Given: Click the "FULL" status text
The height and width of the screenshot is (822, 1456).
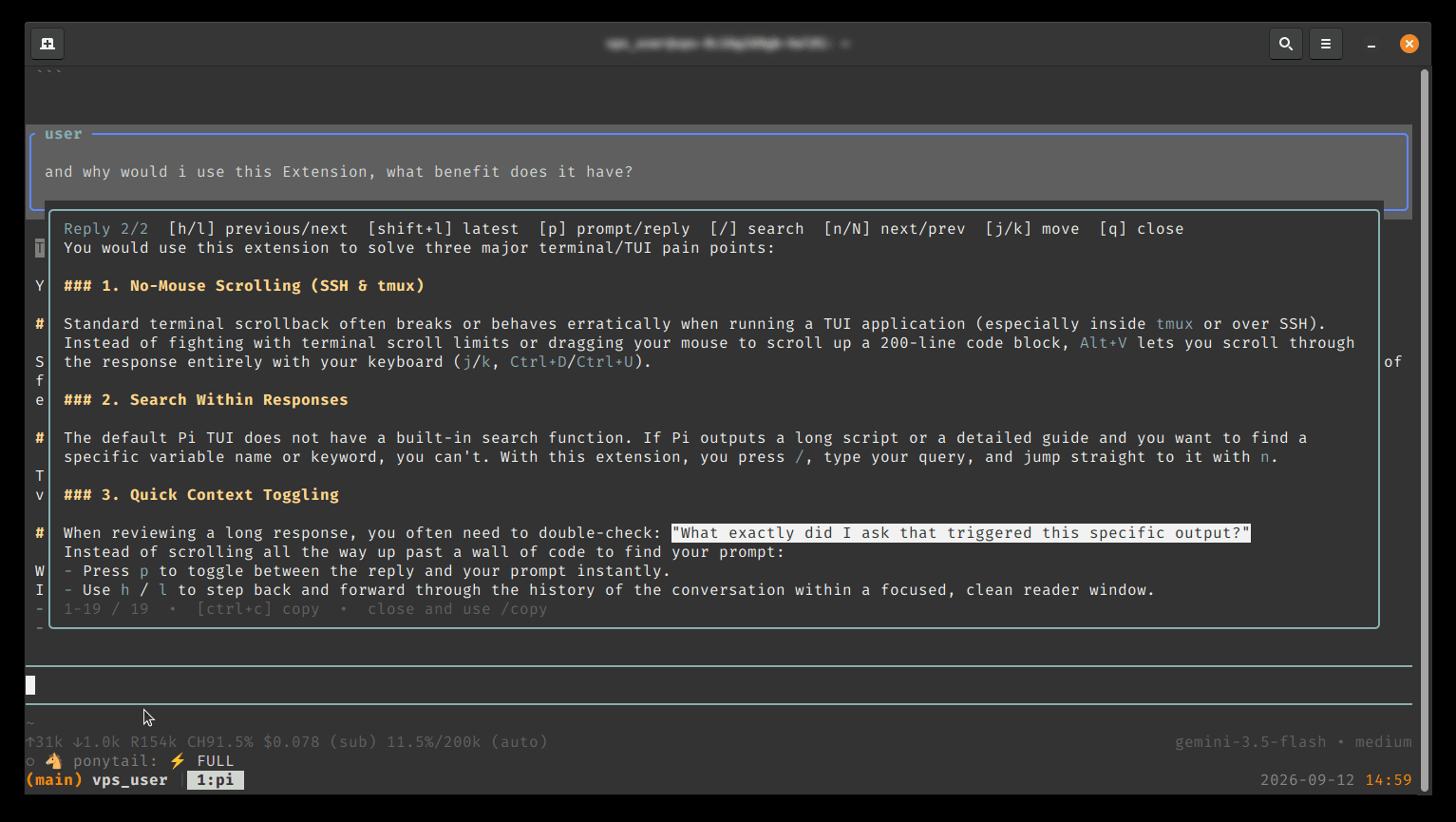Looking at the screenshot, I should click(216, 761).
